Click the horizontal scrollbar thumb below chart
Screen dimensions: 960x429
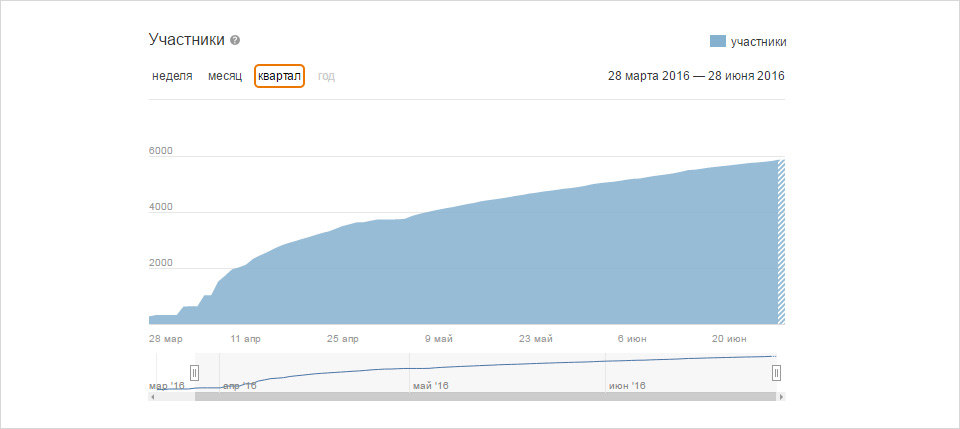[486, 397]
